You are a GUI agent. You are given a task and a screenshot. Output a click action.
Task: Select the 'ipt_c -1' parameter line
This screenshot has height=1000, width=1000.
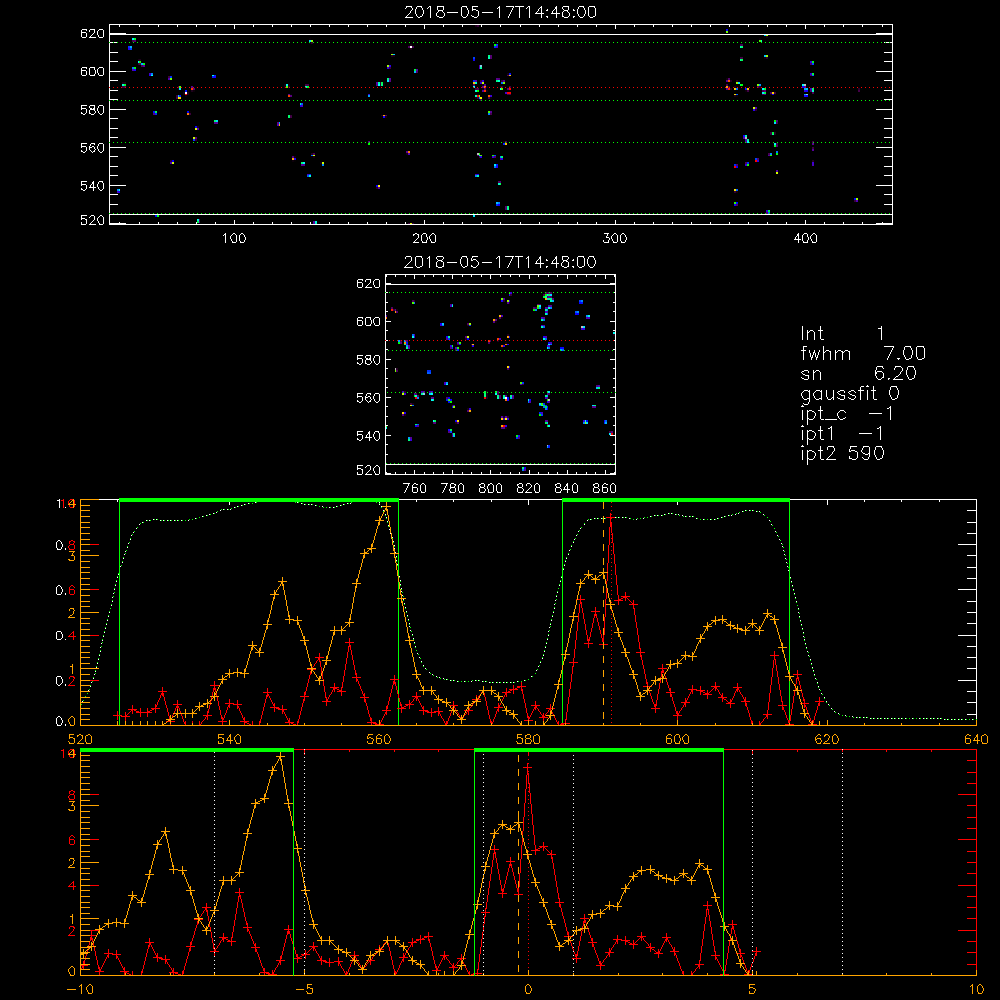coord(847,414)
